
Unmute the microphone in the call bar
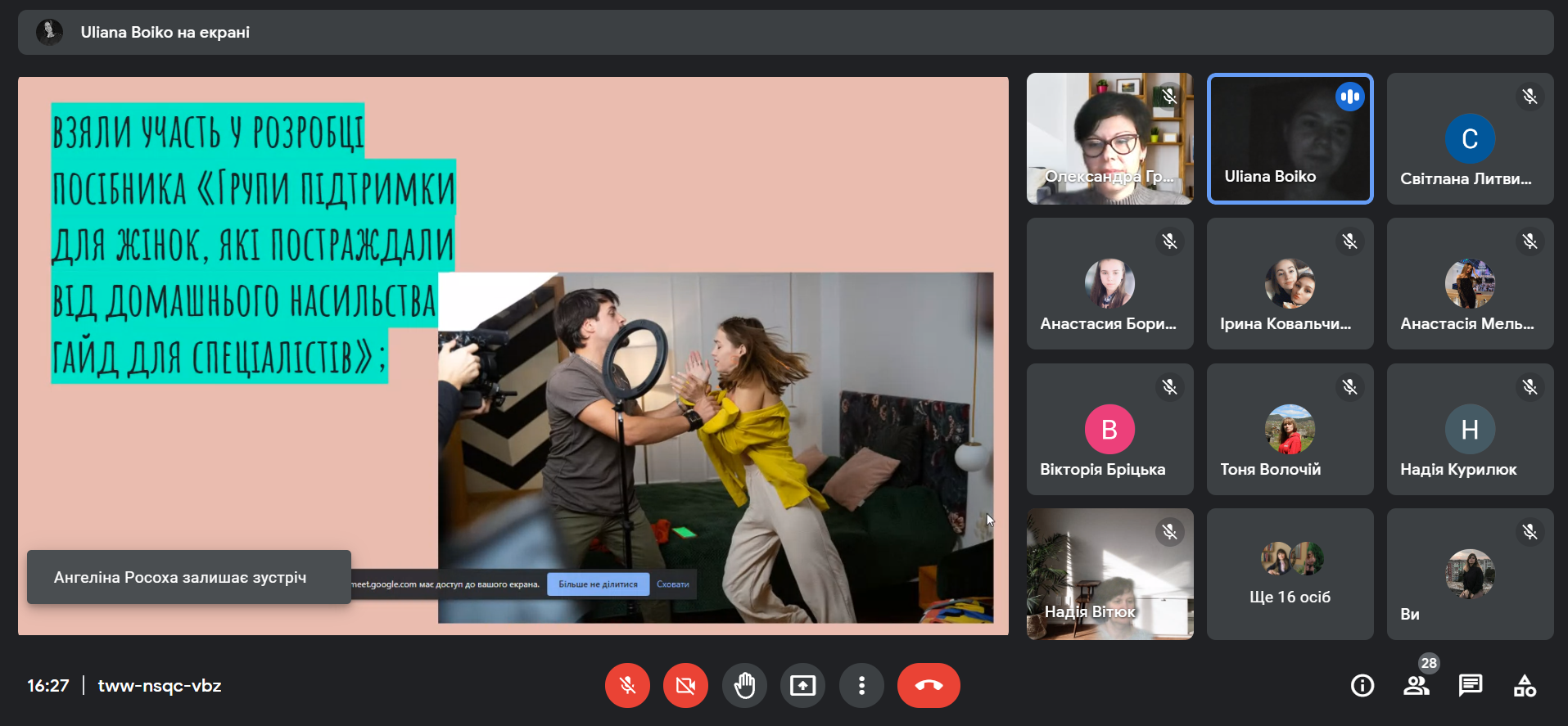click(x=627, y=685)
